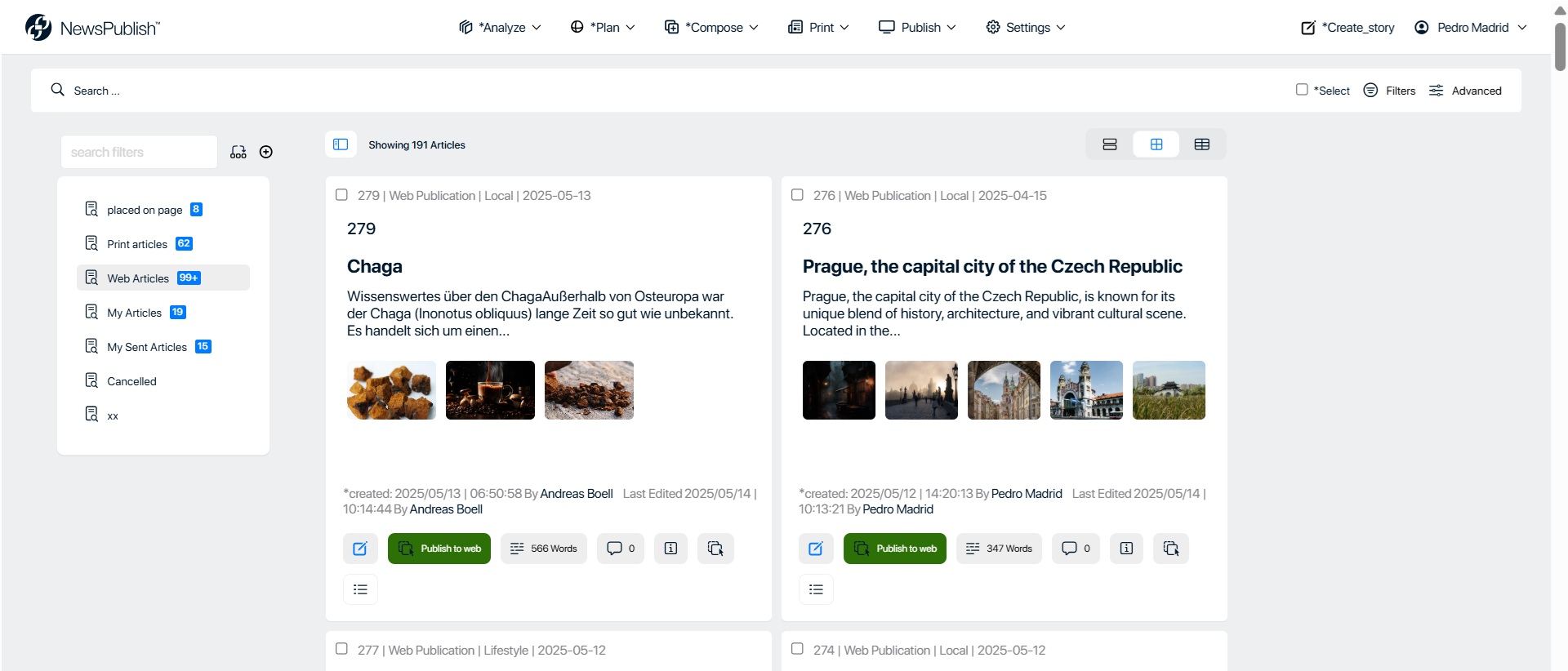Expand the Publish dropdown menu
This screenshot has height=671, width=1568.
click(x=917, y=27)
